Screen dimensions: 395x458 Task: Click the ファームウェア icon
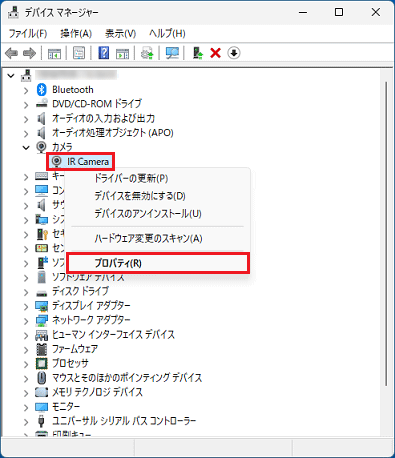(41, 349)
